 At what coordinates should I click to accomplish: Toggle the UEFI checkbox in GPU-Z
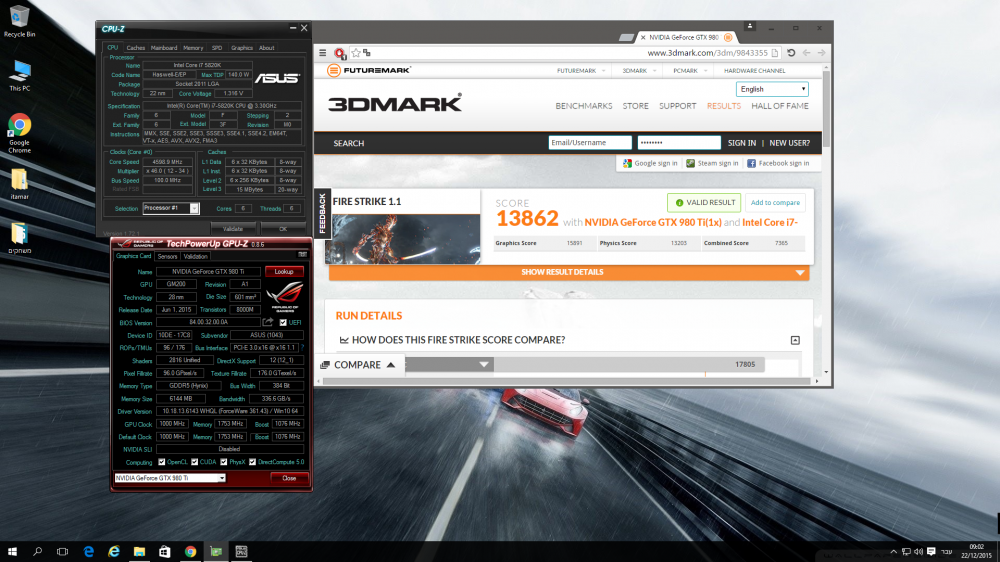pyautogui.click(x=283, y=323)
